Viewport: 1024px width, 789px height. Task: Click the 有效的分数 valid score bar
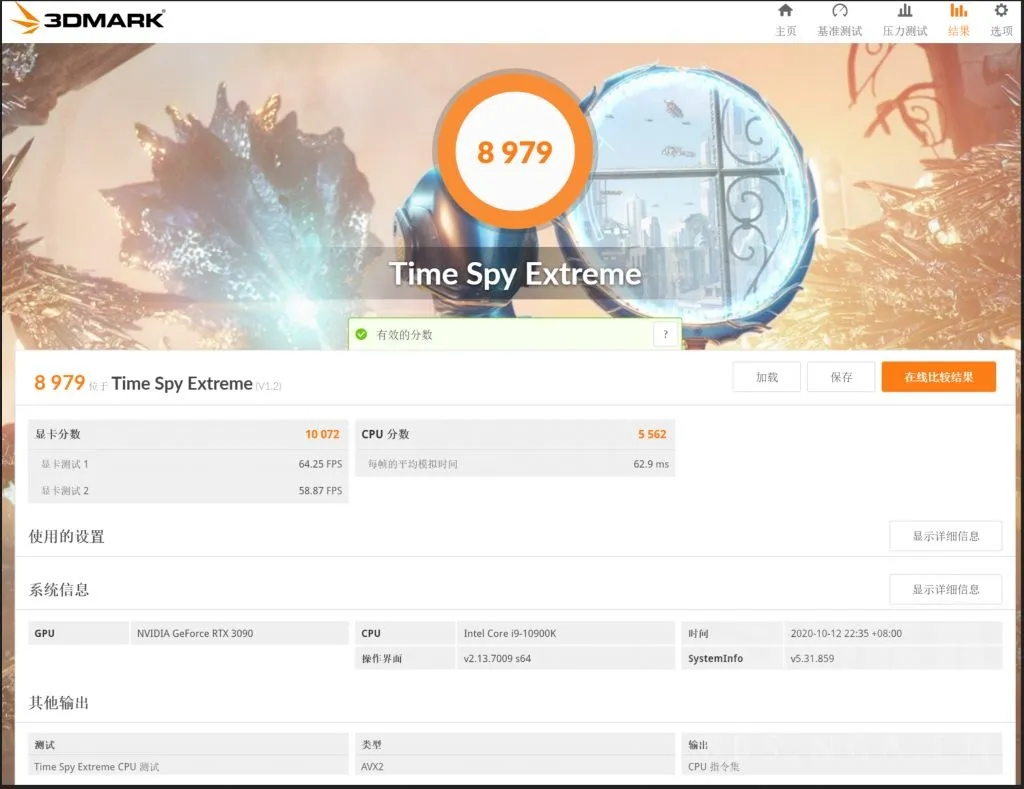click(515, 334)
